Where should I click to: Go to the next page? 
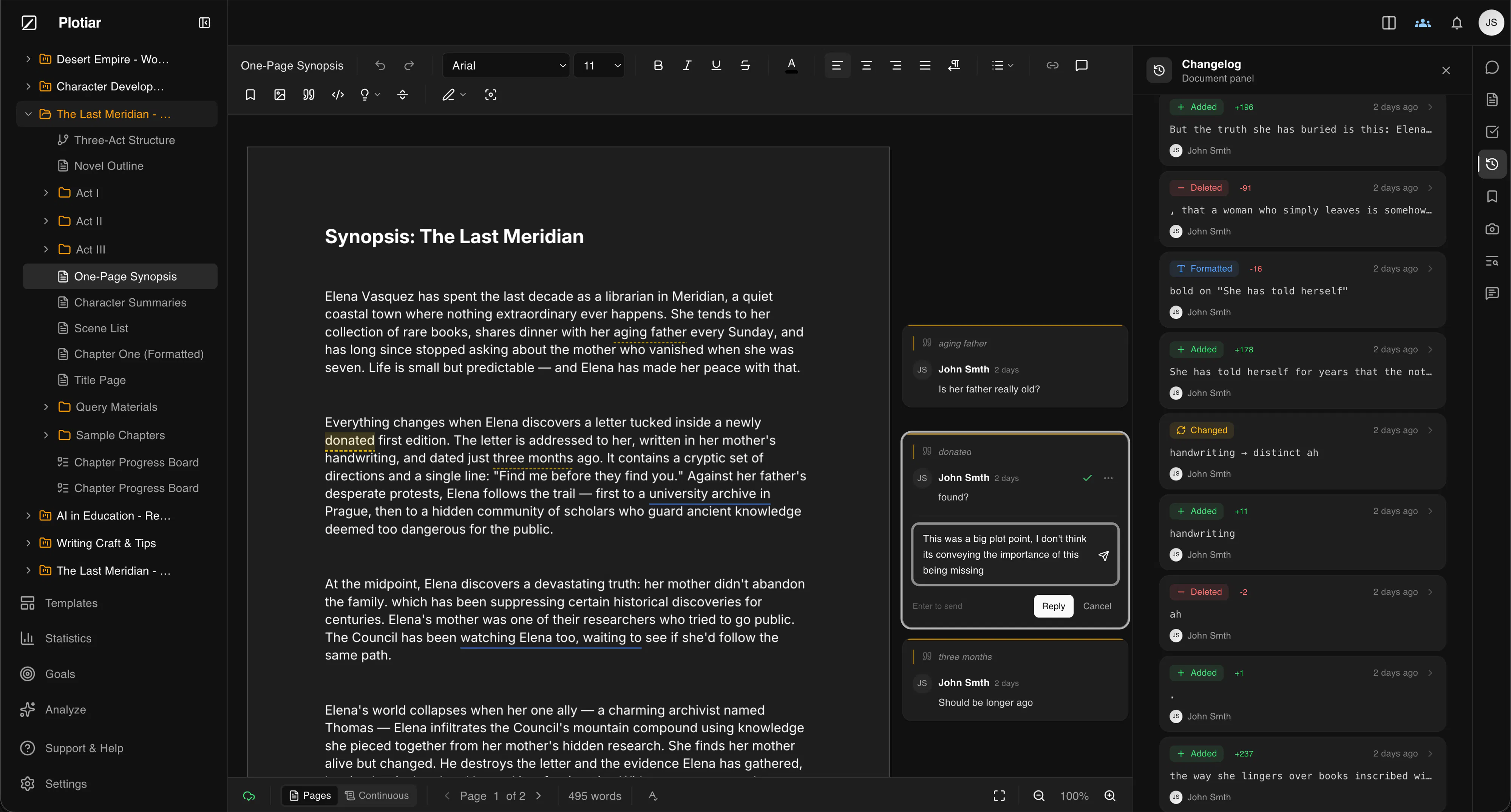pos(538,796)
